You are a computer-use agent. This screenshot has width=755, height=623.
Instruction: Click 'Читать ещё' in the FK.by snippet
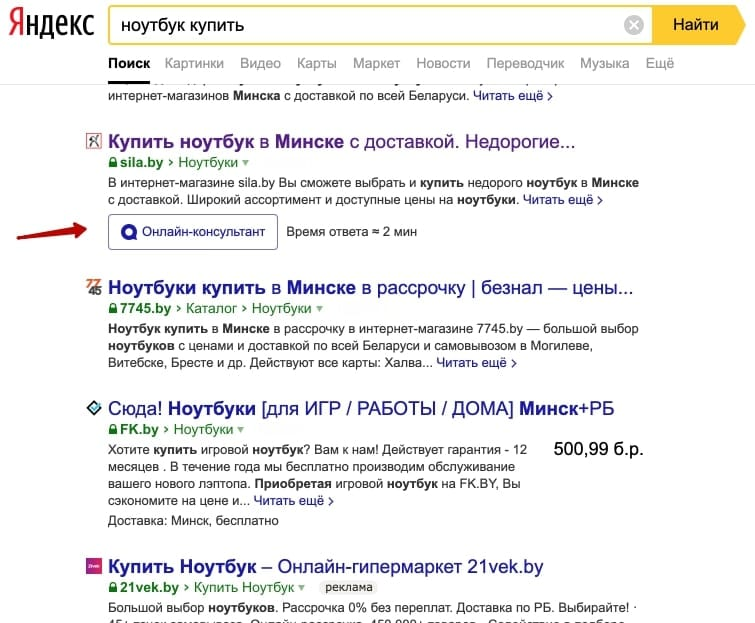(x=293, y=501)
